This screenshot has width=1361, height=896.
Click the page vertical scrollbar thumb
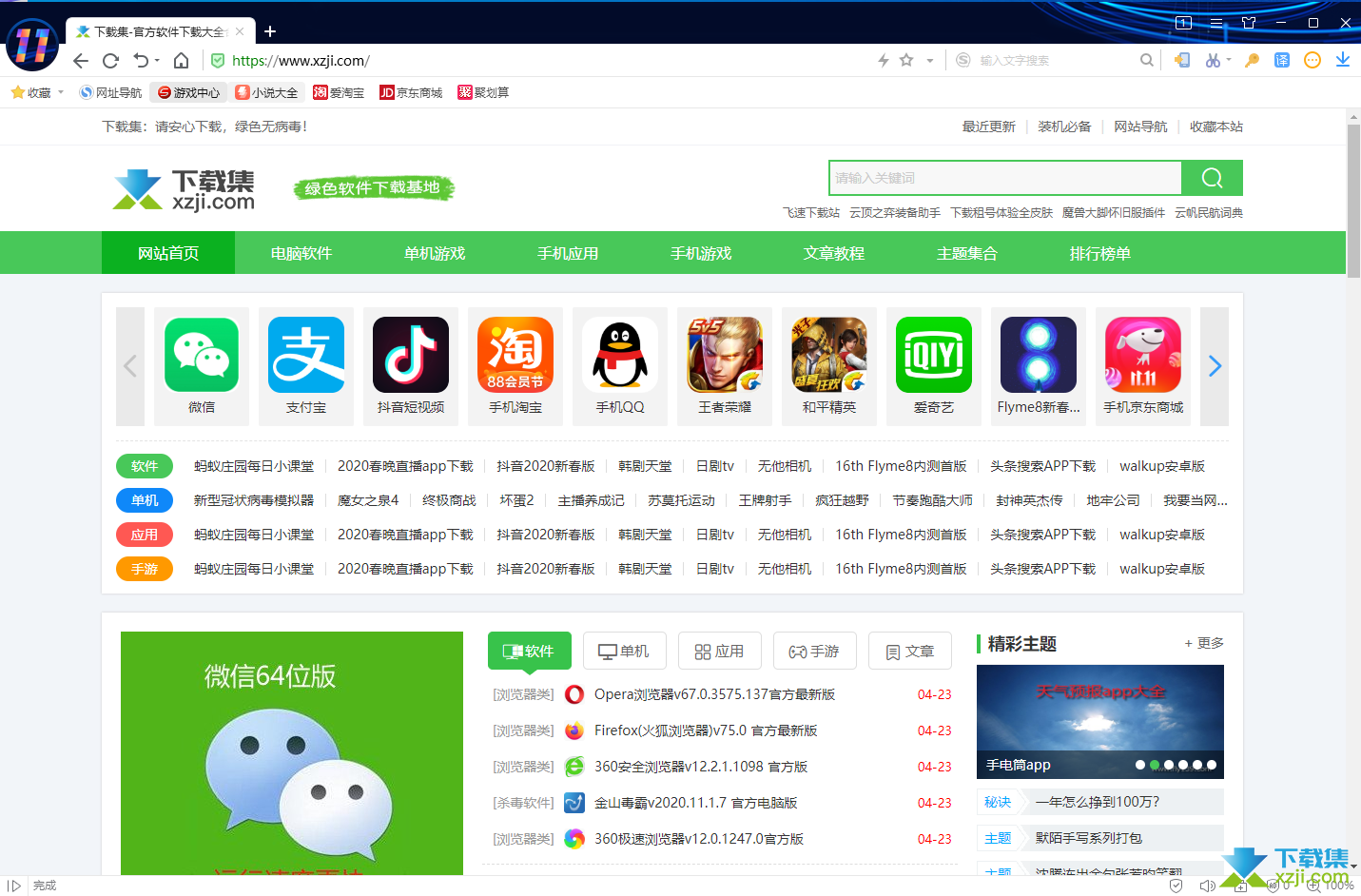[x=1353, y=200]
